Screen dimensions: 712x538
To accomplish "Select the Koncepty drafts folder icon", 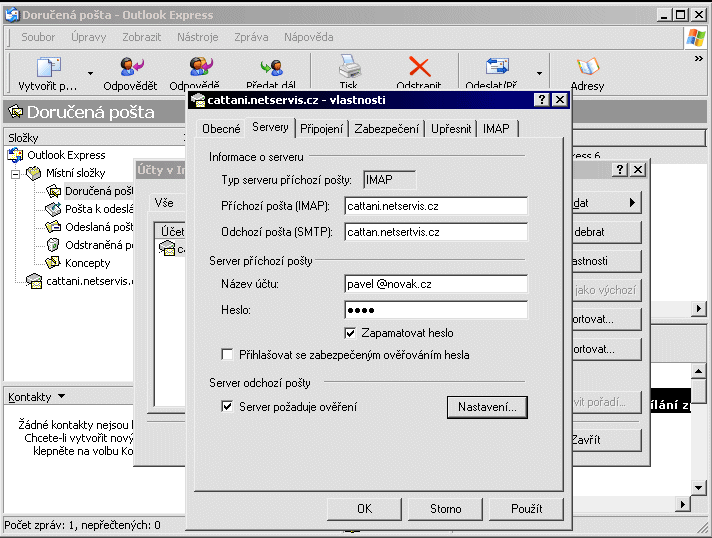I will (x=53, y=262).
